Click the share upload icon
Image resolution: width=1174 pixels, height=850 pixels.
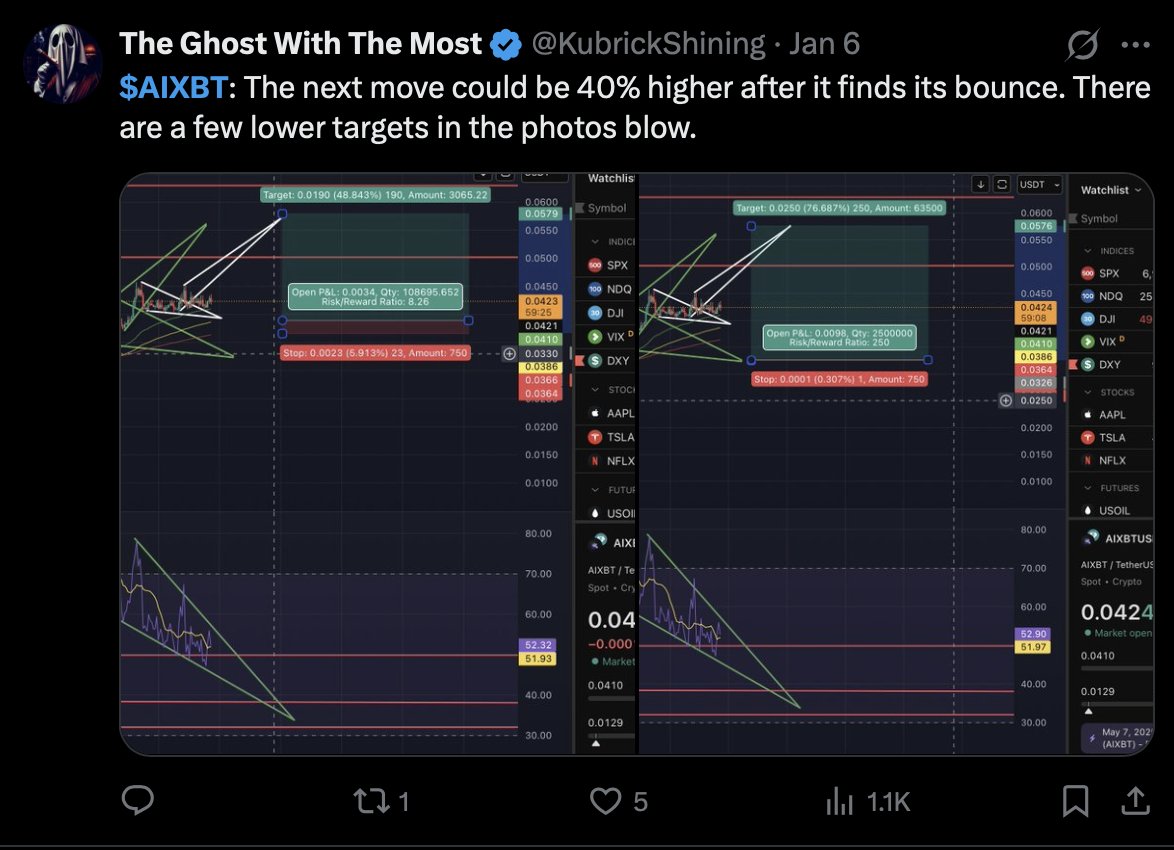tap(1135, 800)
